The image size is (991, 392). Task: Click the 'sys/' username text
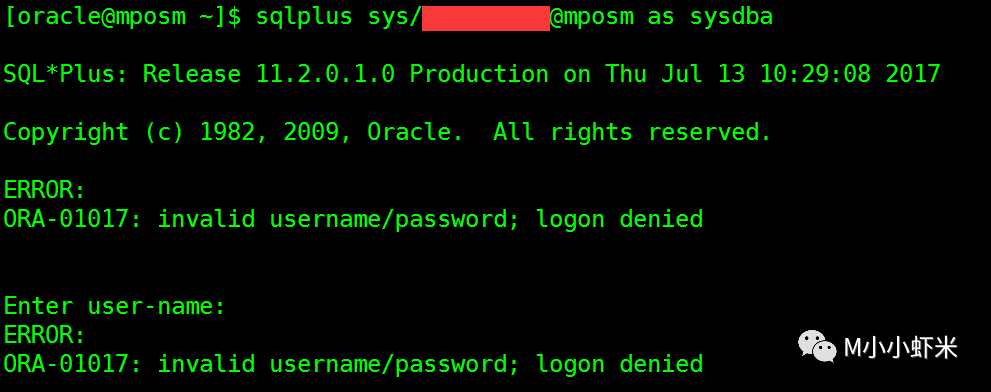pos(395,18)
